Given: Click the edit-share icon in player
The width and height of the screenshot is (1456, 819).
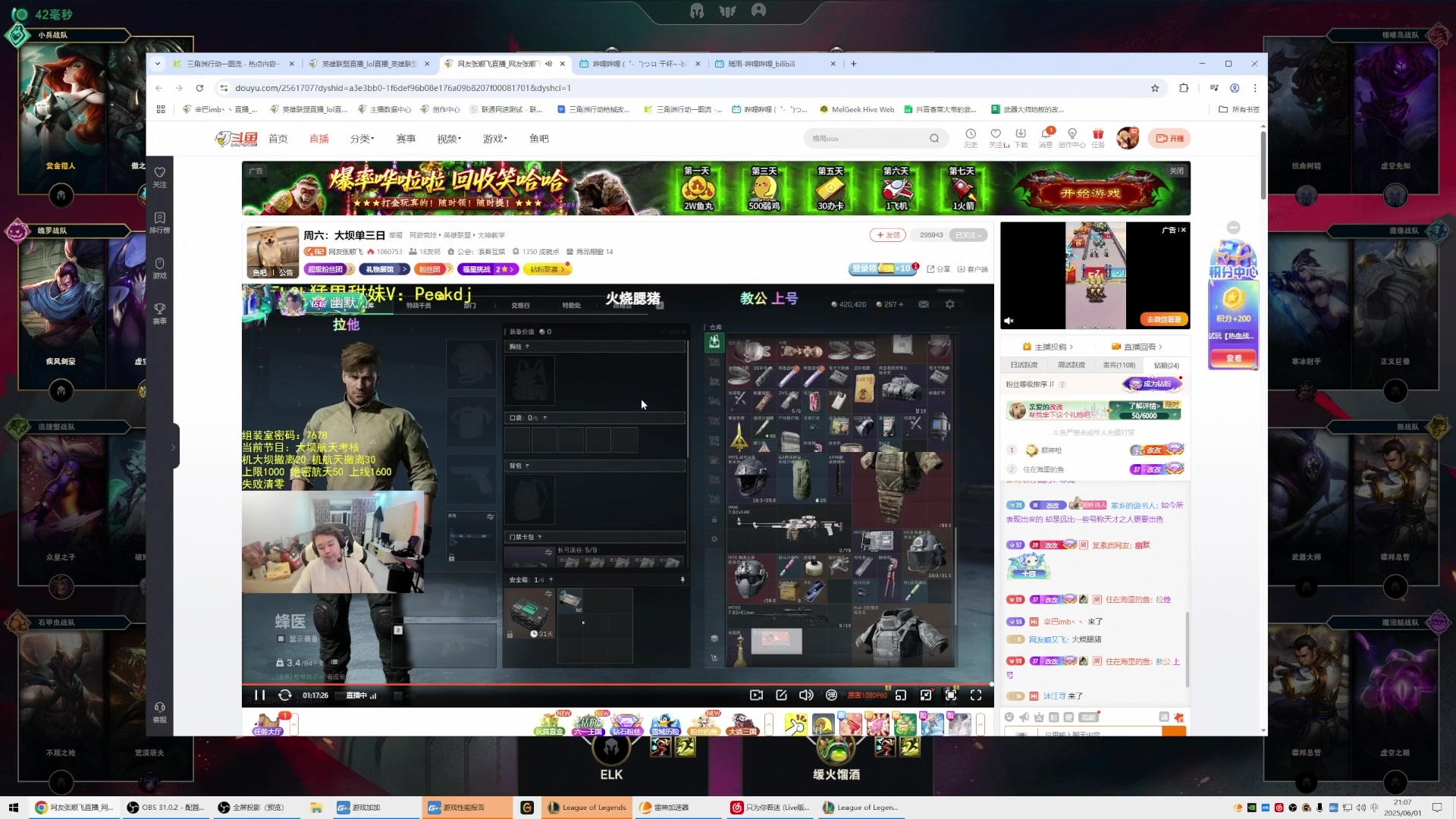Looking at the screenshot, I should [x=781, y=695].
